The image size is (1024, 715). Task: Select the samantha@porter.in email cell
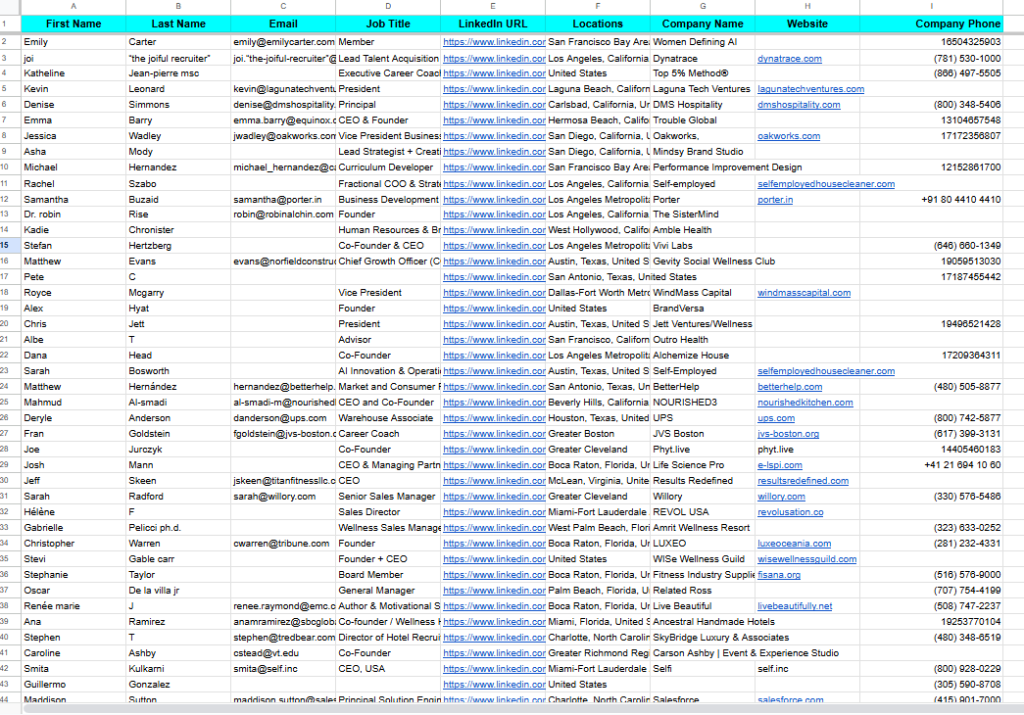(x=283, y=200)
